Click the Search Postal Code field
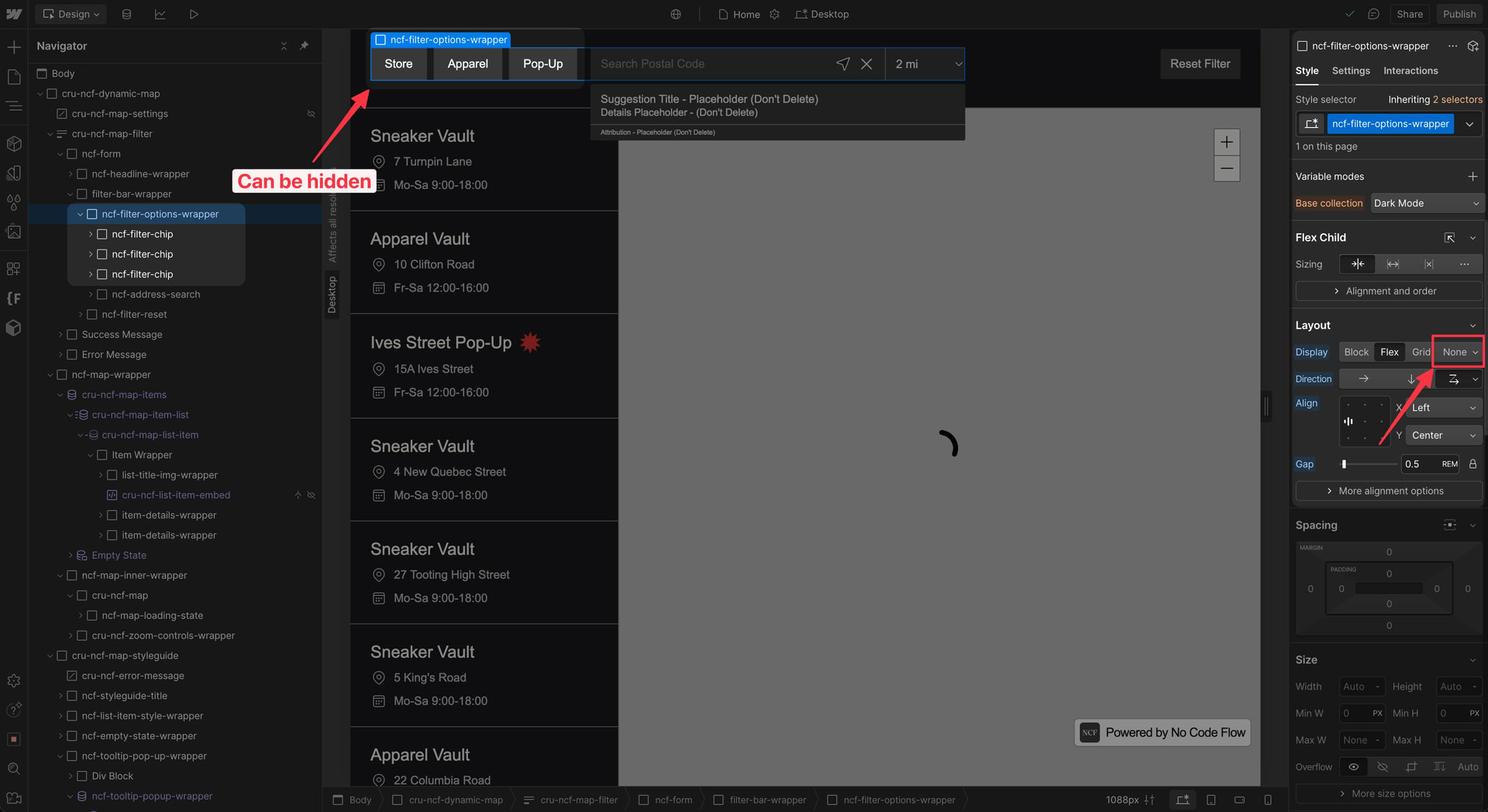Screen dimensions: 1488x812 click(x=713, y=64)
